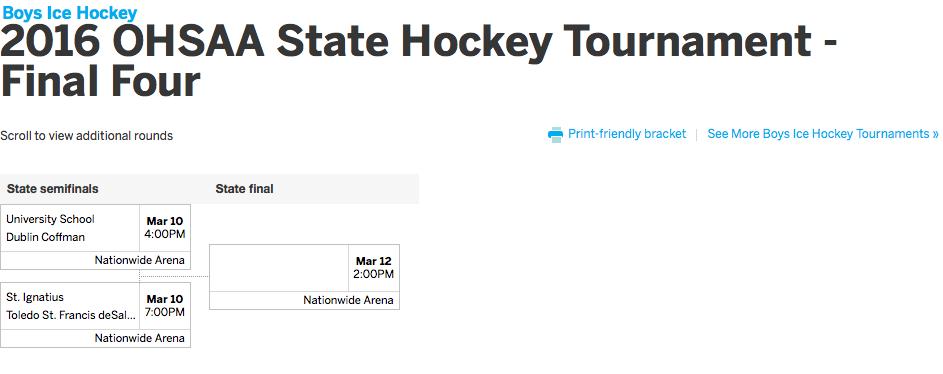Click Toledo St. Francis deSales team name

click(71, 315)
